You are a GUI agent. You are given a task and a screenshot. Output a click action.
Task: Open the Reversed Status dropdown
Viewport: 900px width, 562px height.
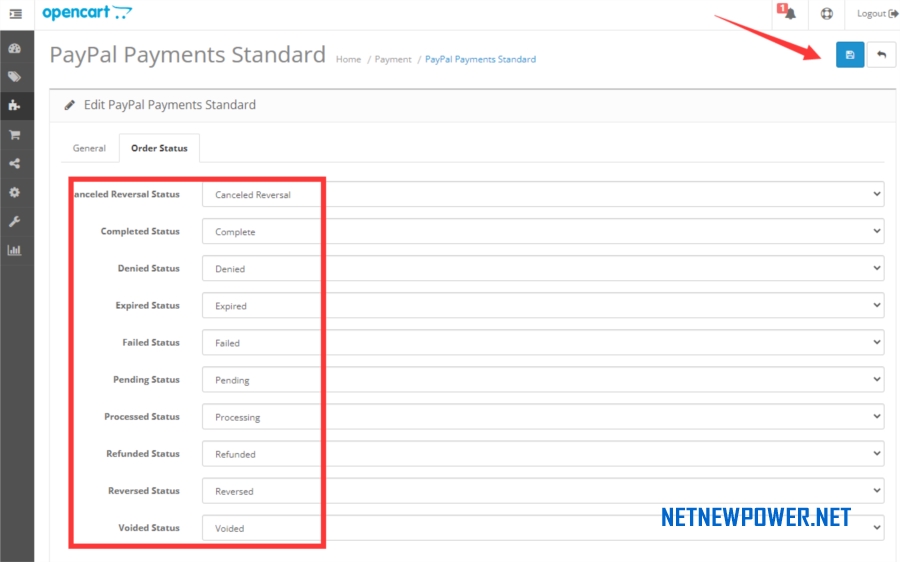(x=543, y=491)
